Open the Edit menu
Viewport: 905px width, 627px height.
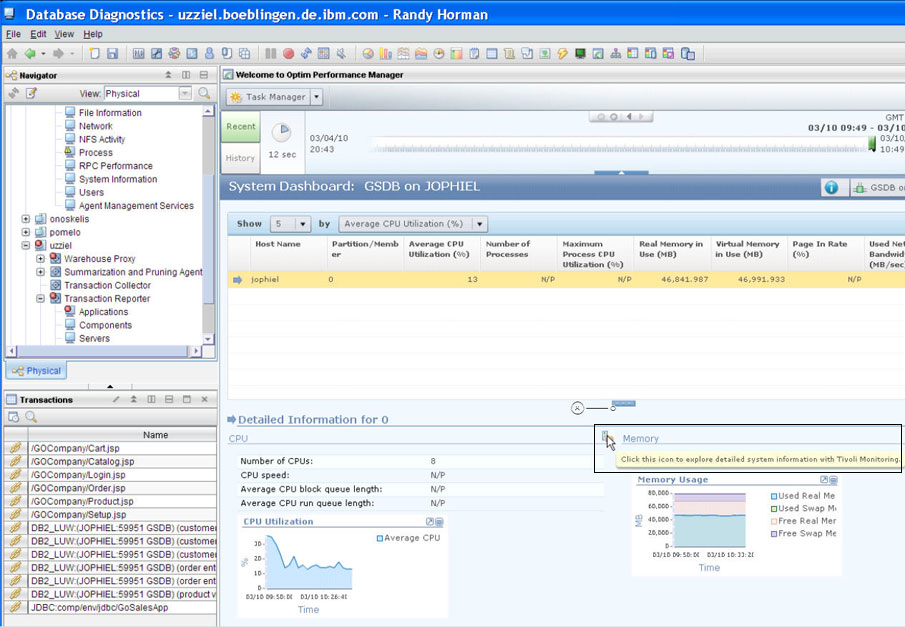38,34
